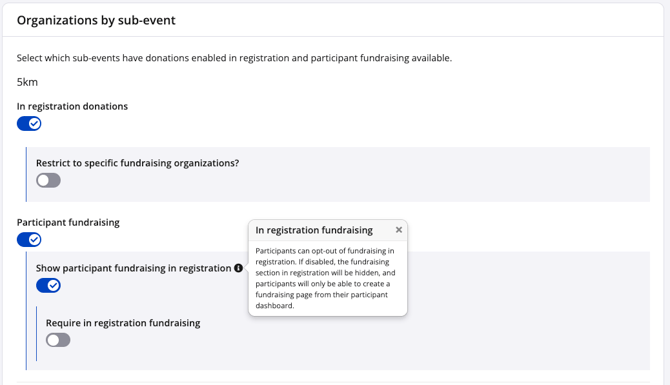Toggle Show participant fundraising in registration switch
This screenshot has height=385, width=670.
[x=48, y=285]
